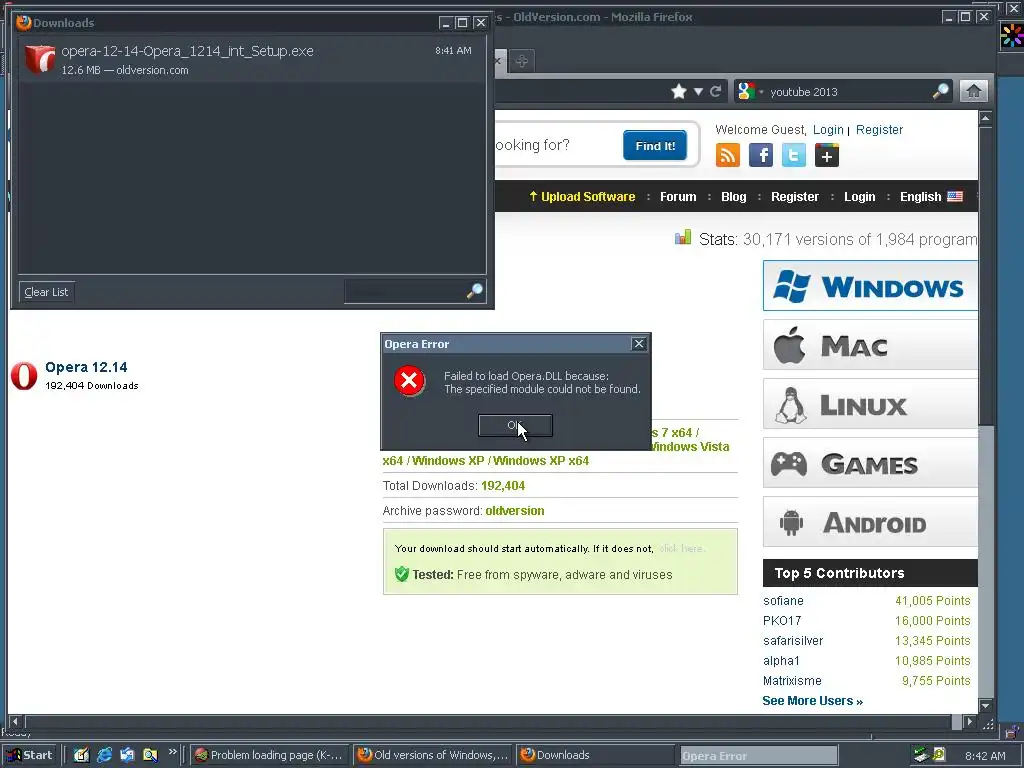Open the Blog menu item
This screenshot has height=768, width=1024.
click(733, 197)
